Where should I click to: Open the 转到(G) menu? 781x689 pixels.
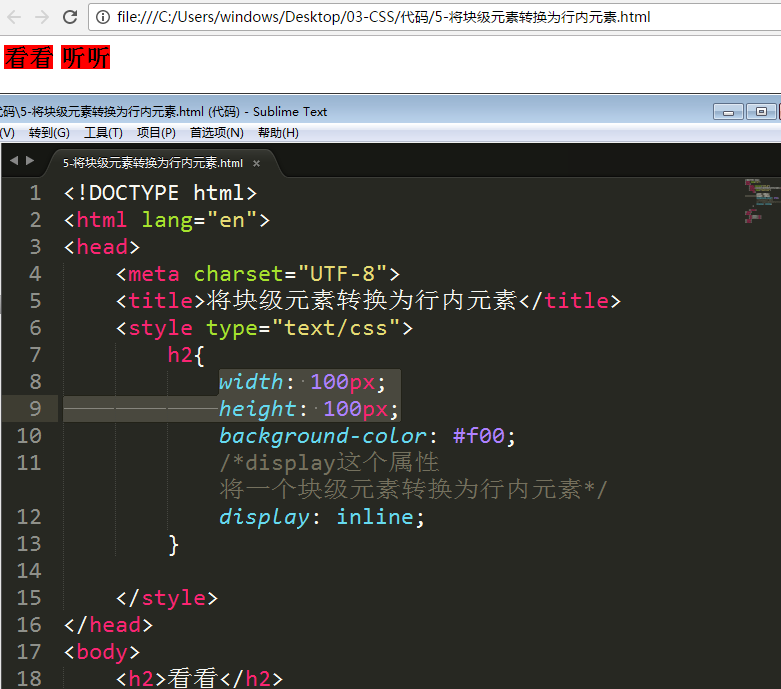(49, 132)
